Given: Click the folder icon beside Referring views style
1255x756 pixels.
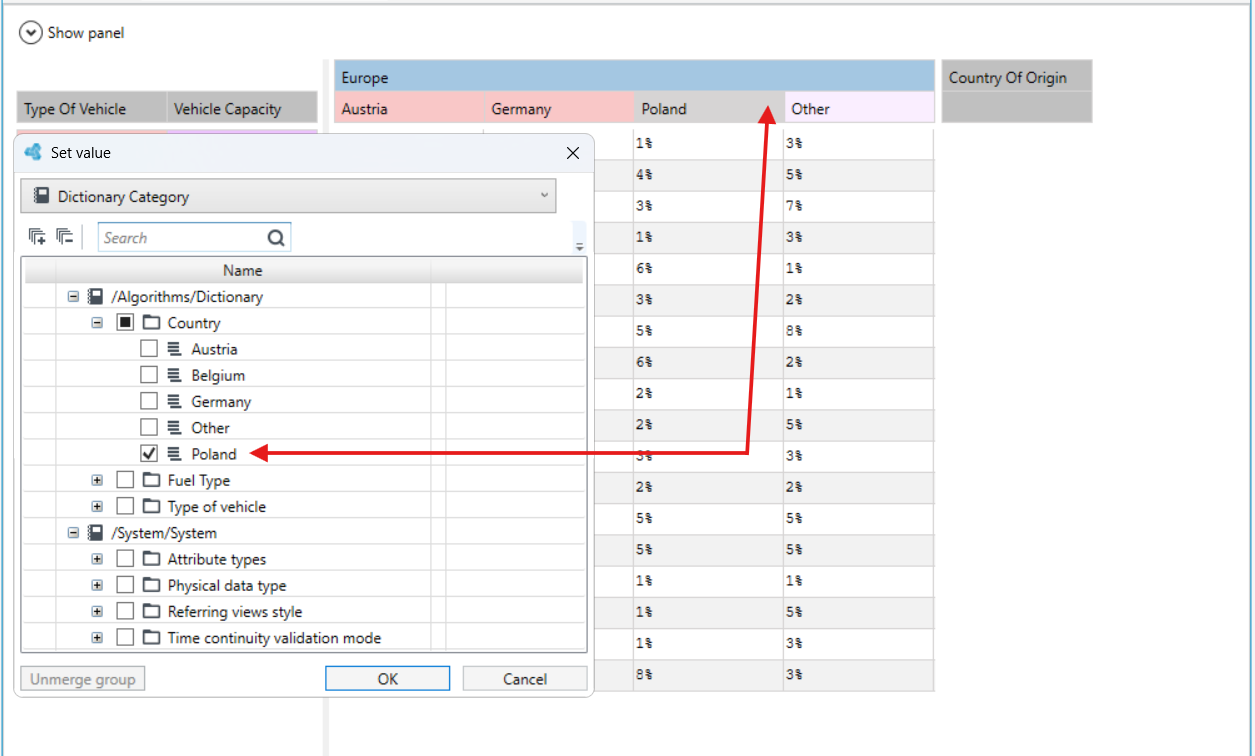Looking at the screenshot, I should coord(152,611).
